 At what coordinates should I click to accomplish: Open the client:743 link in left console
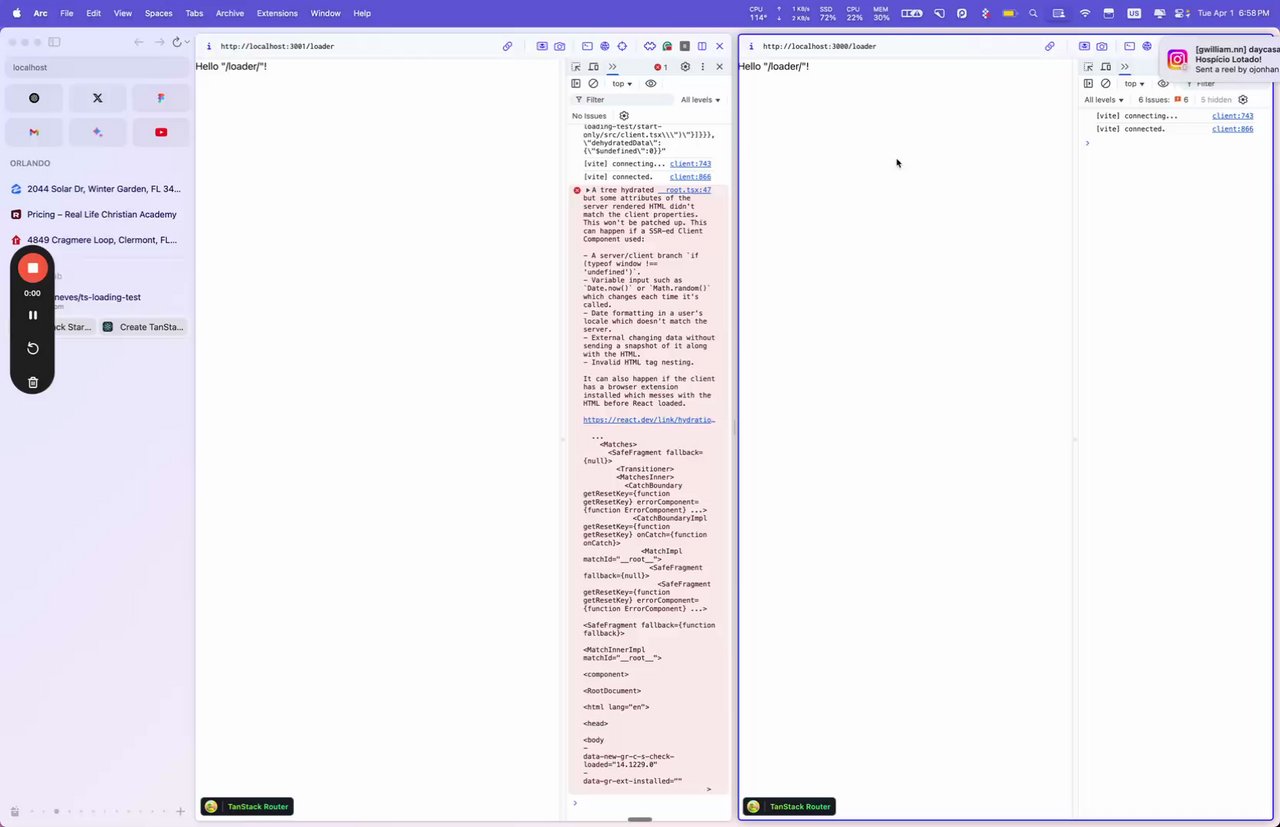point(690,164)
